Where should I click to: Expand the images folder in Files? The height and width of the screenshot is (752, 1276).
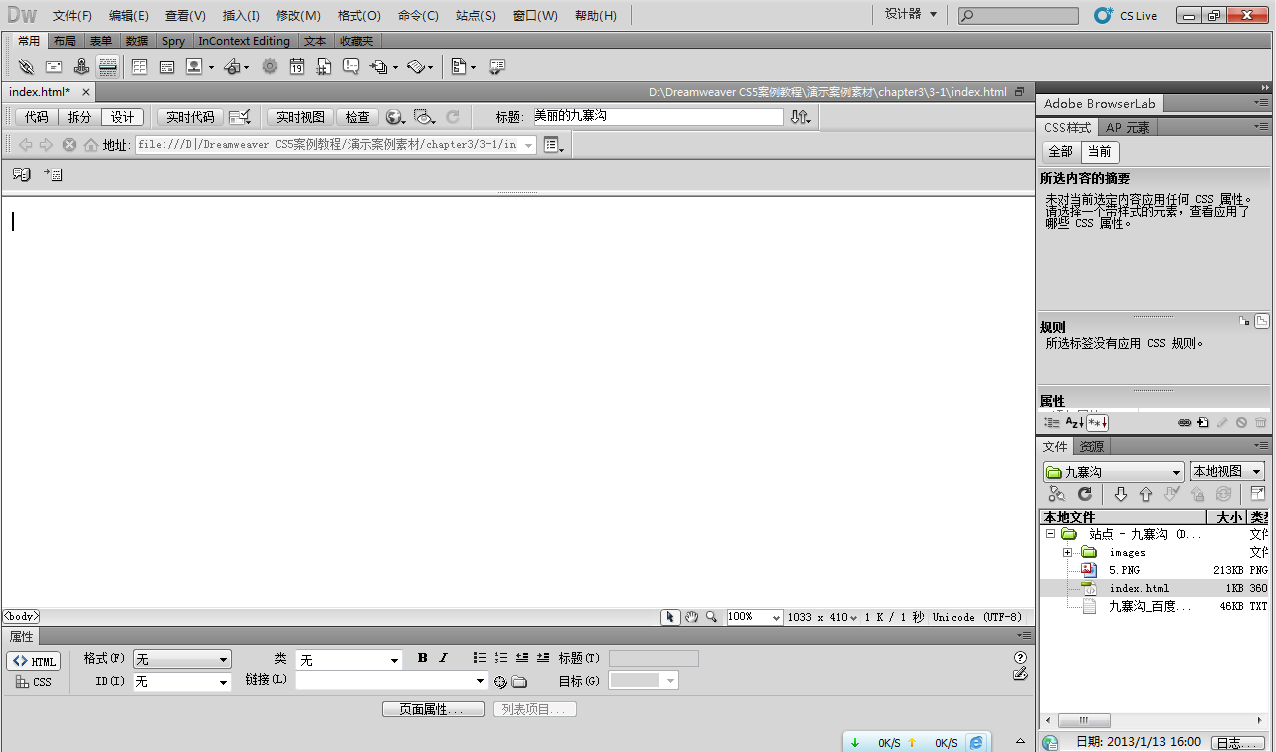click(1068, 552)
